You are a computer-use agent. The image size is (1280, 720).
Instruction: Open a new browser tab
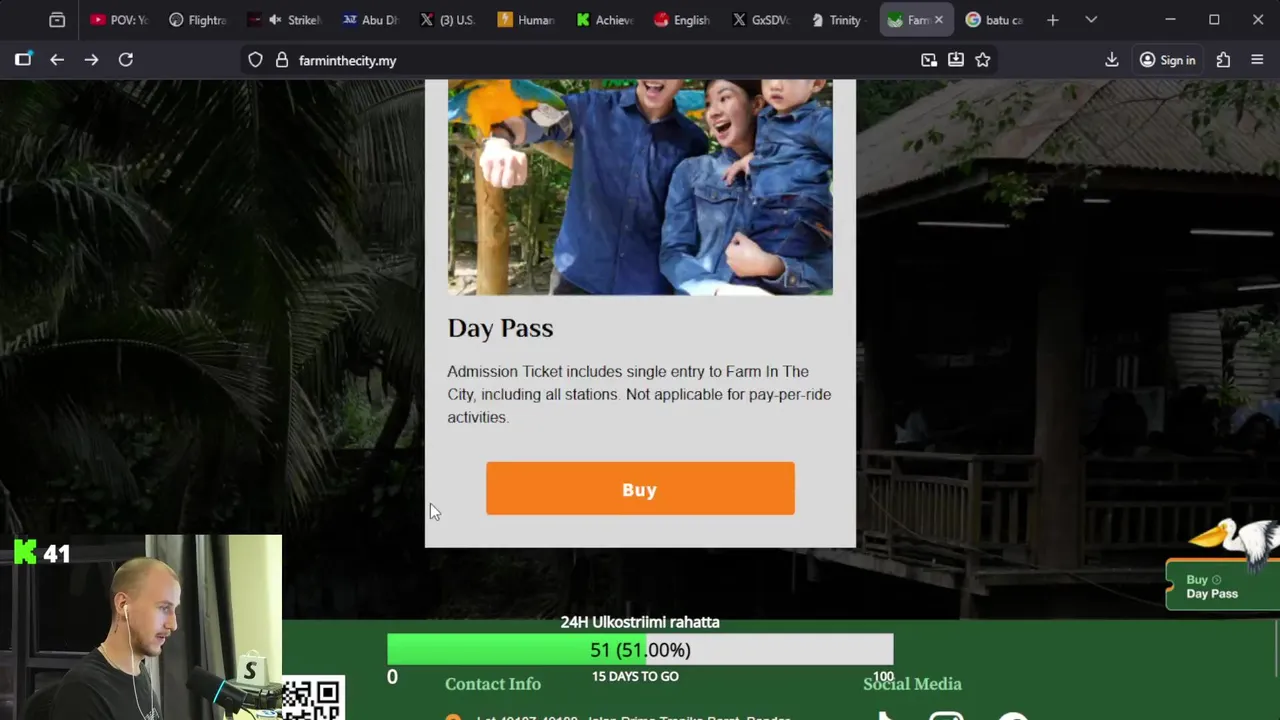[1052, 20]
